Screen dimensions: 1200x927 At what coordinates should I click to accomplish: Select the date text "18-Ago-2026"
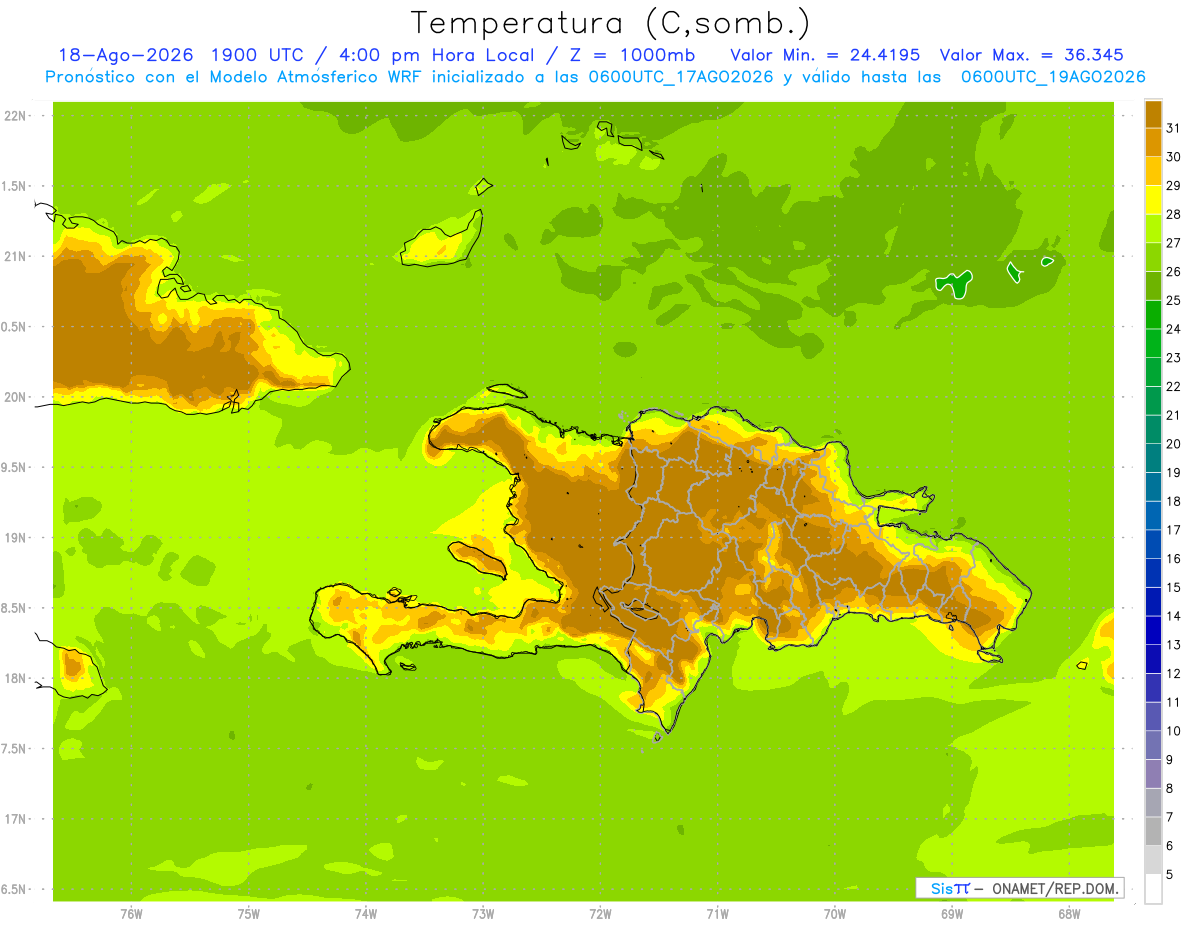coord(127,55)
